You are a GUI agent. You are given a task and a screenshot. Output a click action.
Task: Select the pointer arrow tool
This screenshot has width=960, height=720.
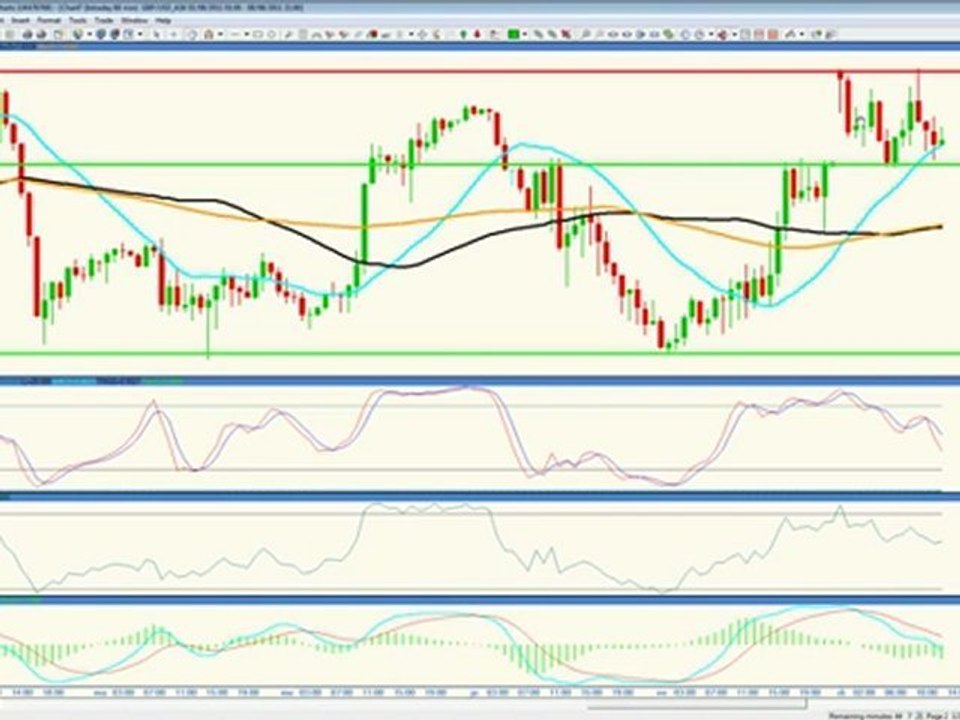(157, 34)
